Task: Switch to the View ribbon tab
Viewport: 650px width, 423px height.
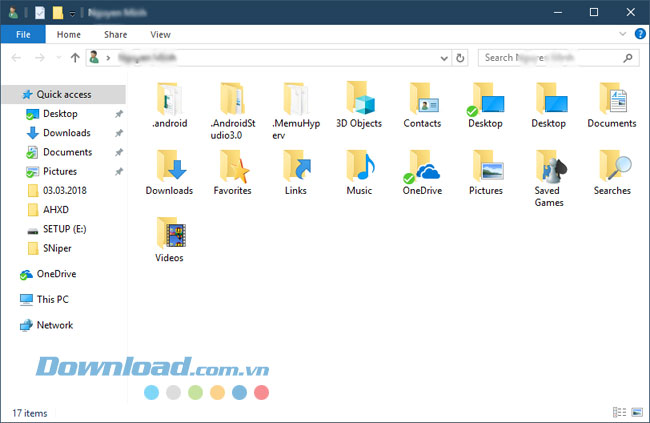Action: [x=160, y=34]
